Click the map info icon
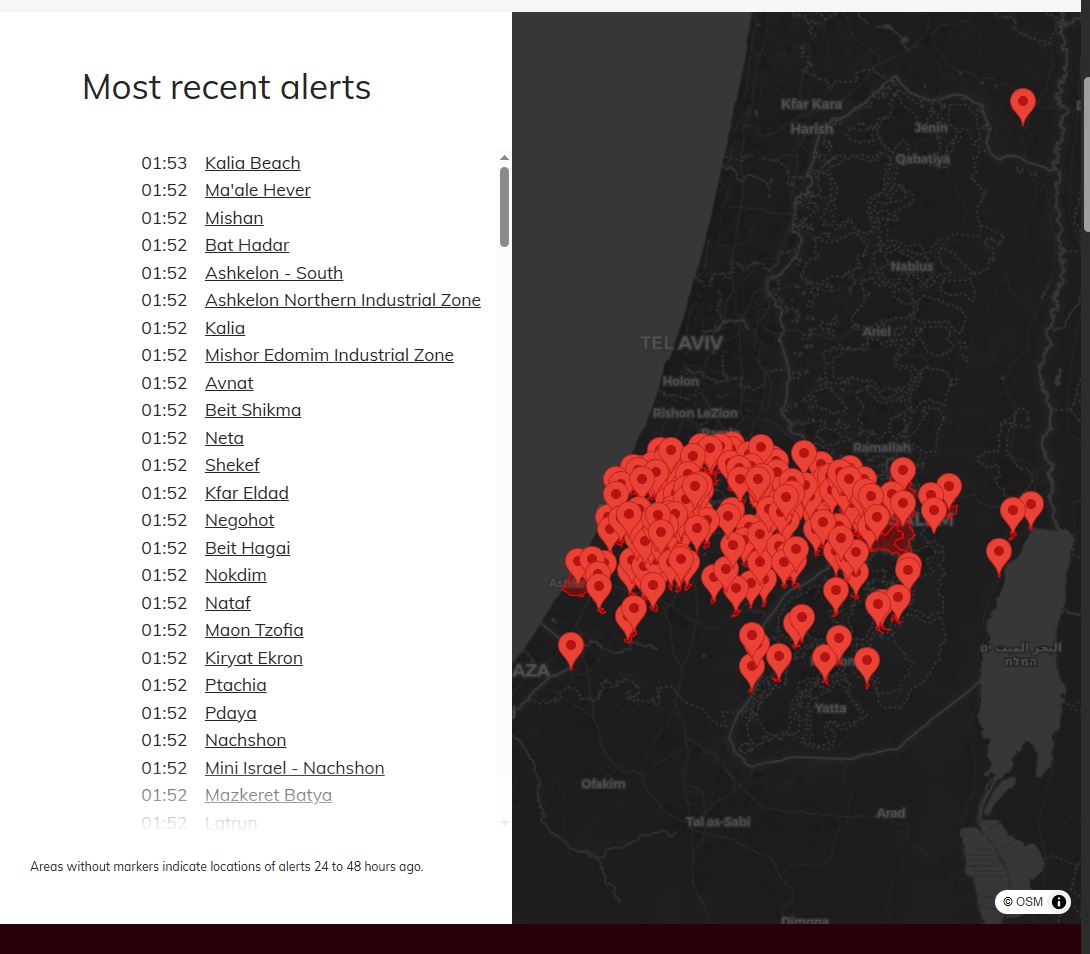This screenshot has height=954, width=1090. [1059, 902]
